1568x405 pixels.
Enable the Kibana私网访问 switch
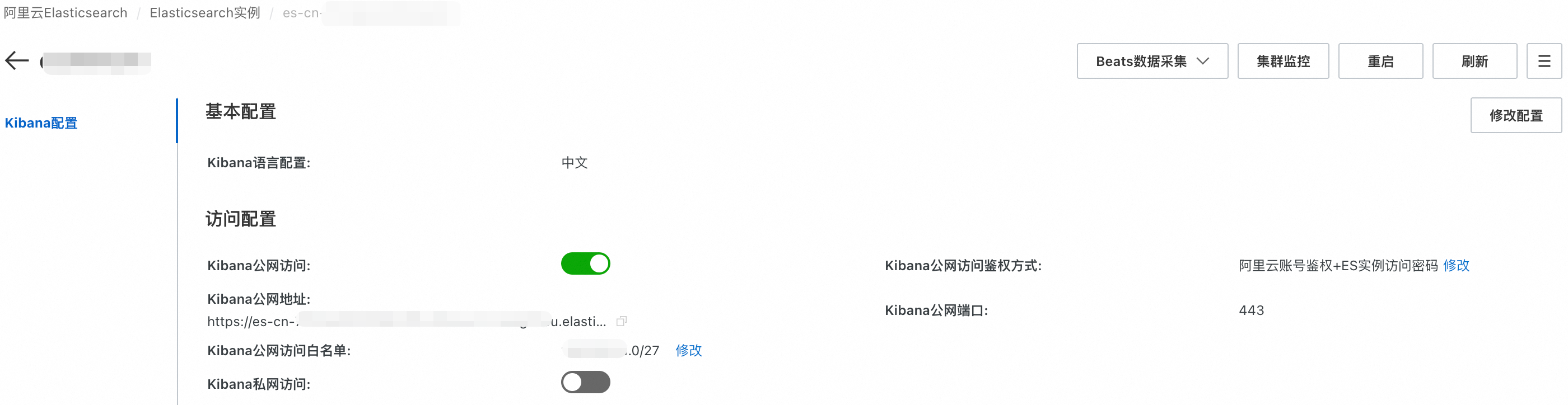pos(585,383)
